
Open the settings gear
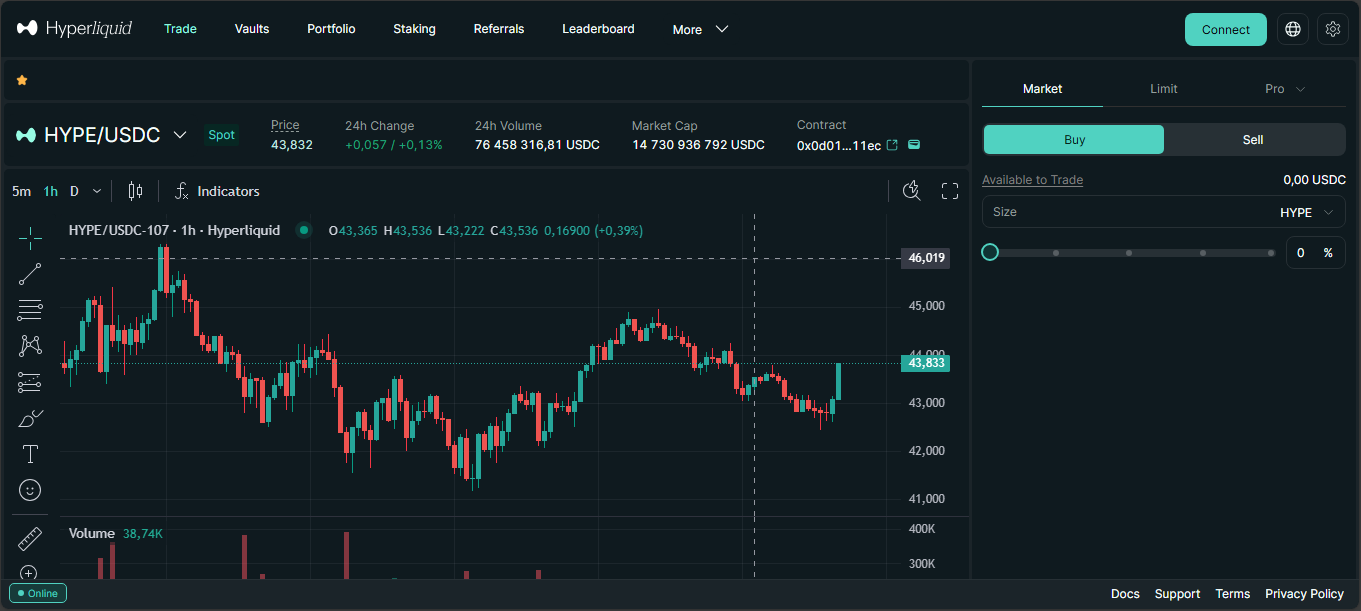pos(1333,29)
